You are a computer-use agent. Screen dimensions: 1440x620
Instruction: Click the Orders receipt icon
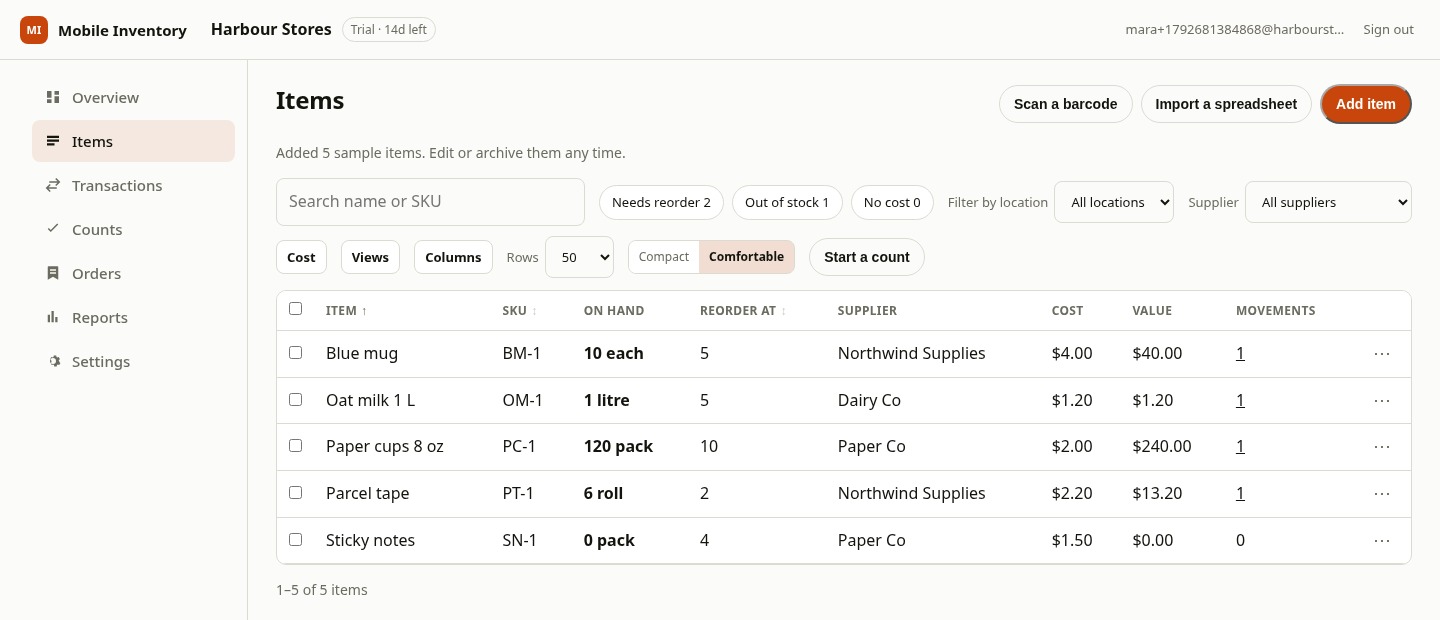tap(53, 273)
